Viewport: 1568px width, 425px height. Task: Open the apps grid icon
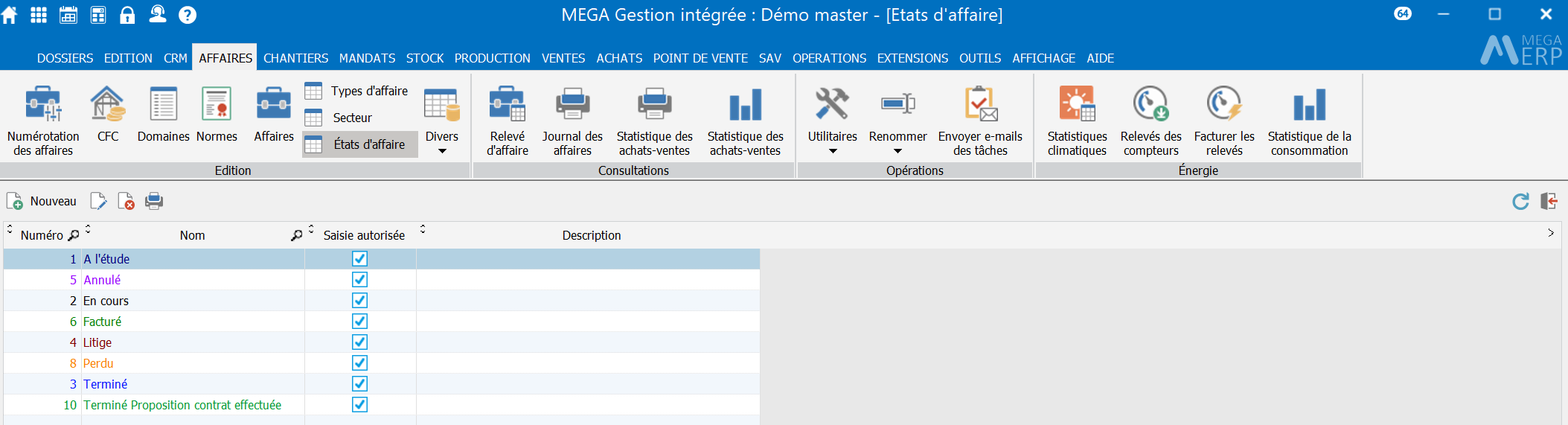[x=39, y=15]
